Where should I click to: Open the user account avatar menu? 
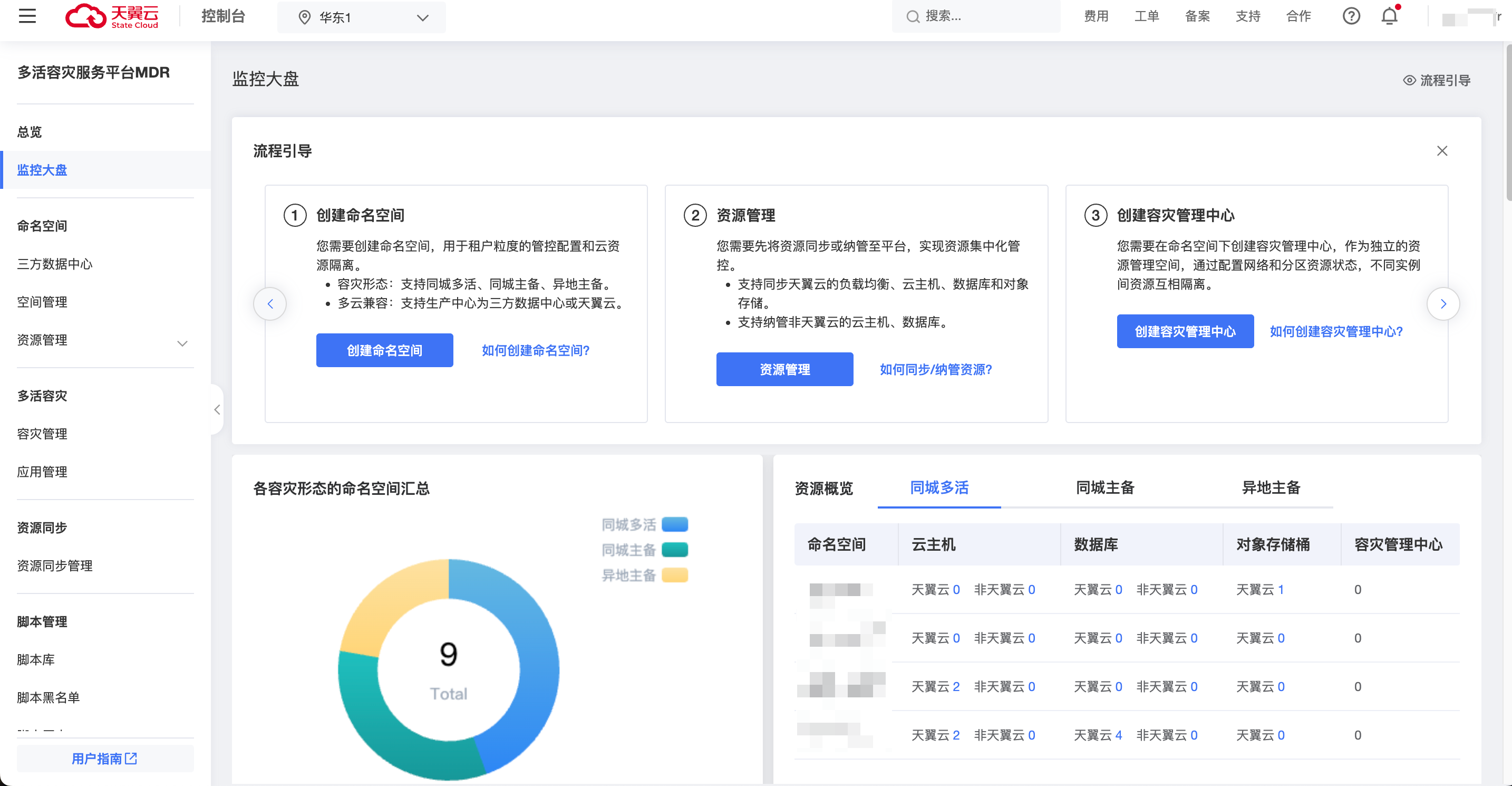[x=1470, y=17]
